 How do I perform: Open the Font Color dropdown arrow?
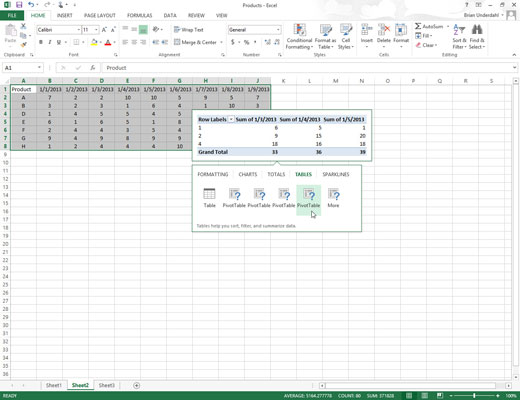[114, 42]
